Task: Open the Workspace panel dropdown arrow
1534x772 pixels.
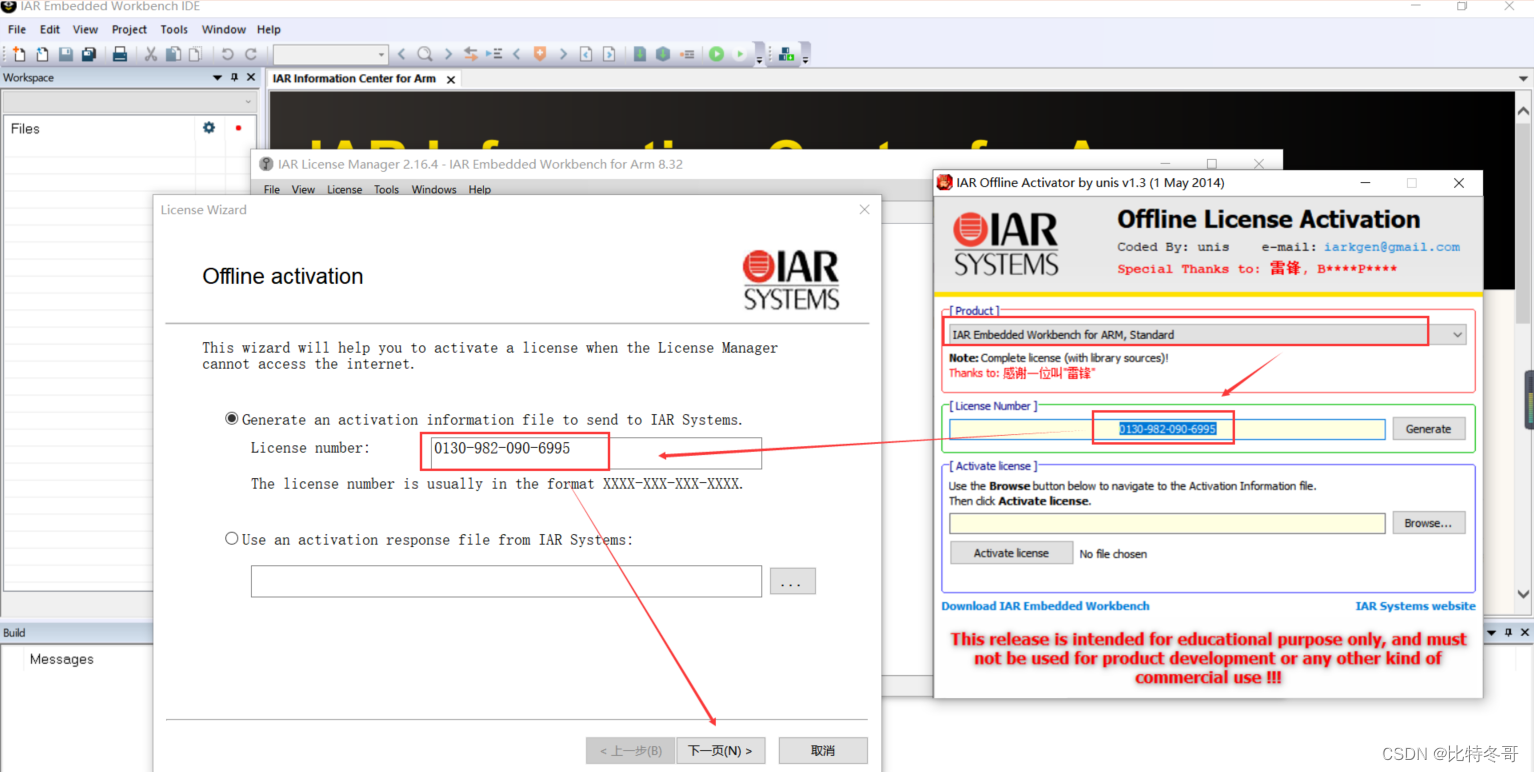Action: click(217, 78)
